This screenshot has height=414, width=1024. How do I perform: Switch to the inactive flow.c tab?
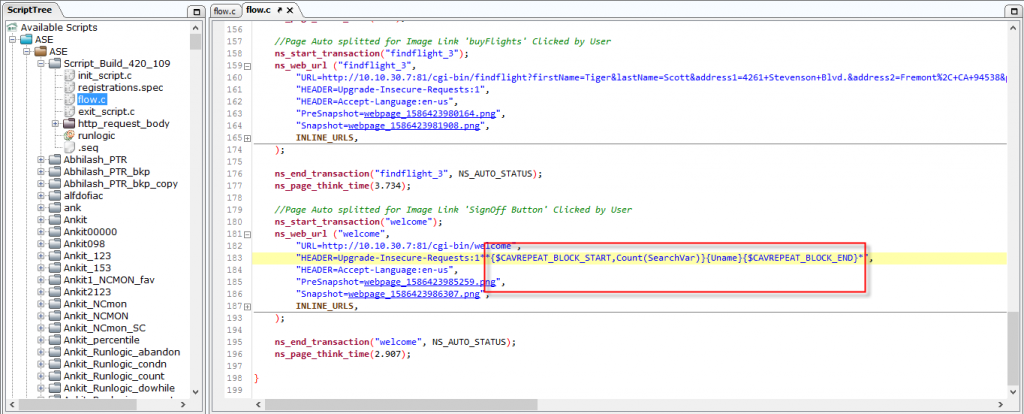coord(224,10)
